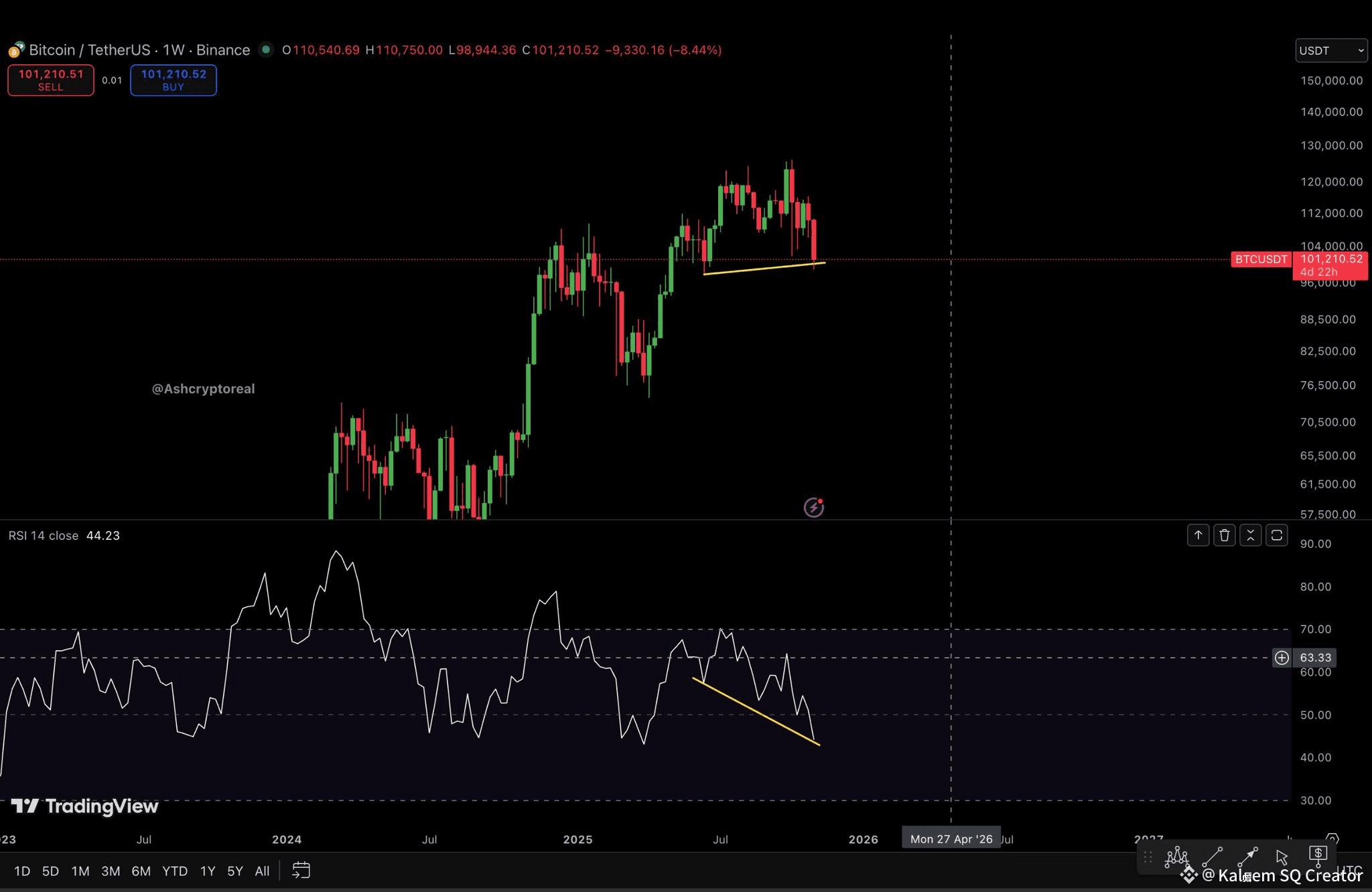Click the head-and-shoulders pattern drawing tool

coord(1177,856)
